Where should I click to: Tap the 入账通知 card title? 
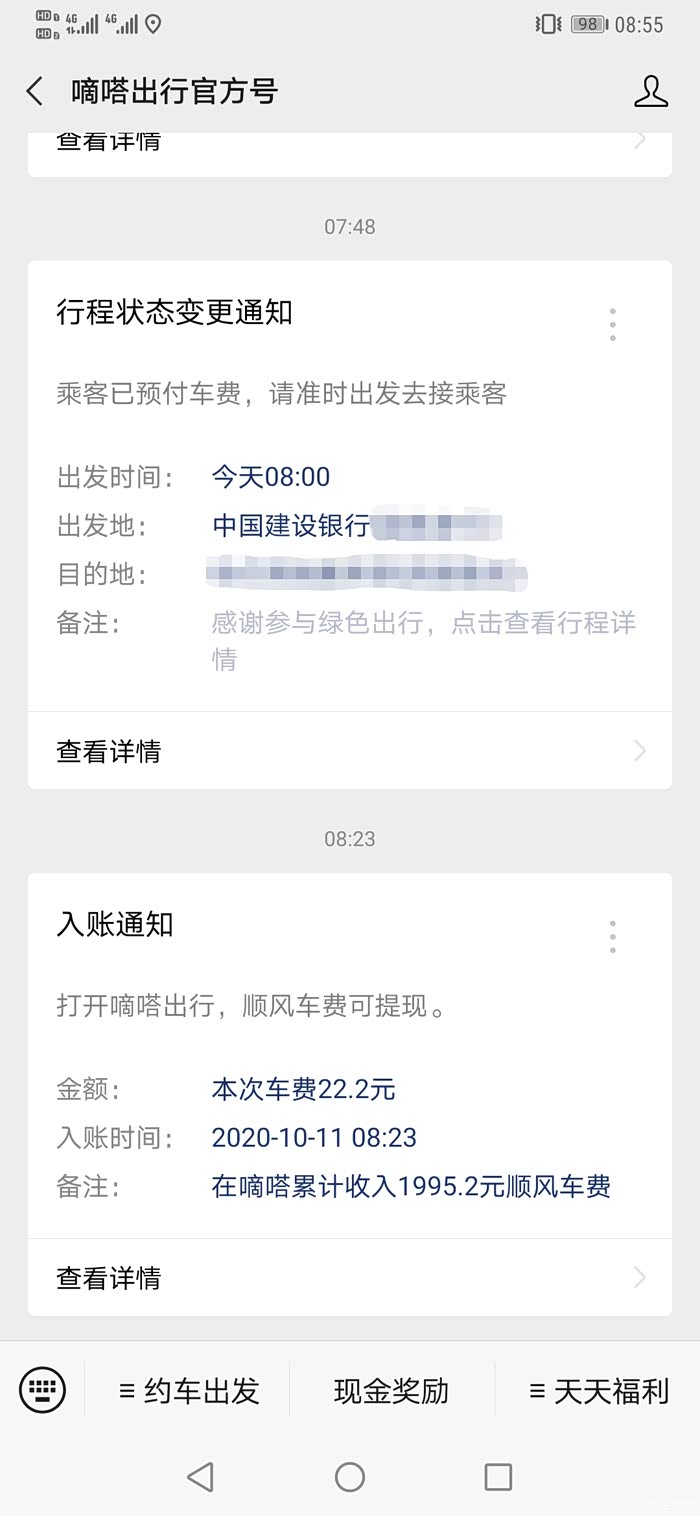pos(115,925)
